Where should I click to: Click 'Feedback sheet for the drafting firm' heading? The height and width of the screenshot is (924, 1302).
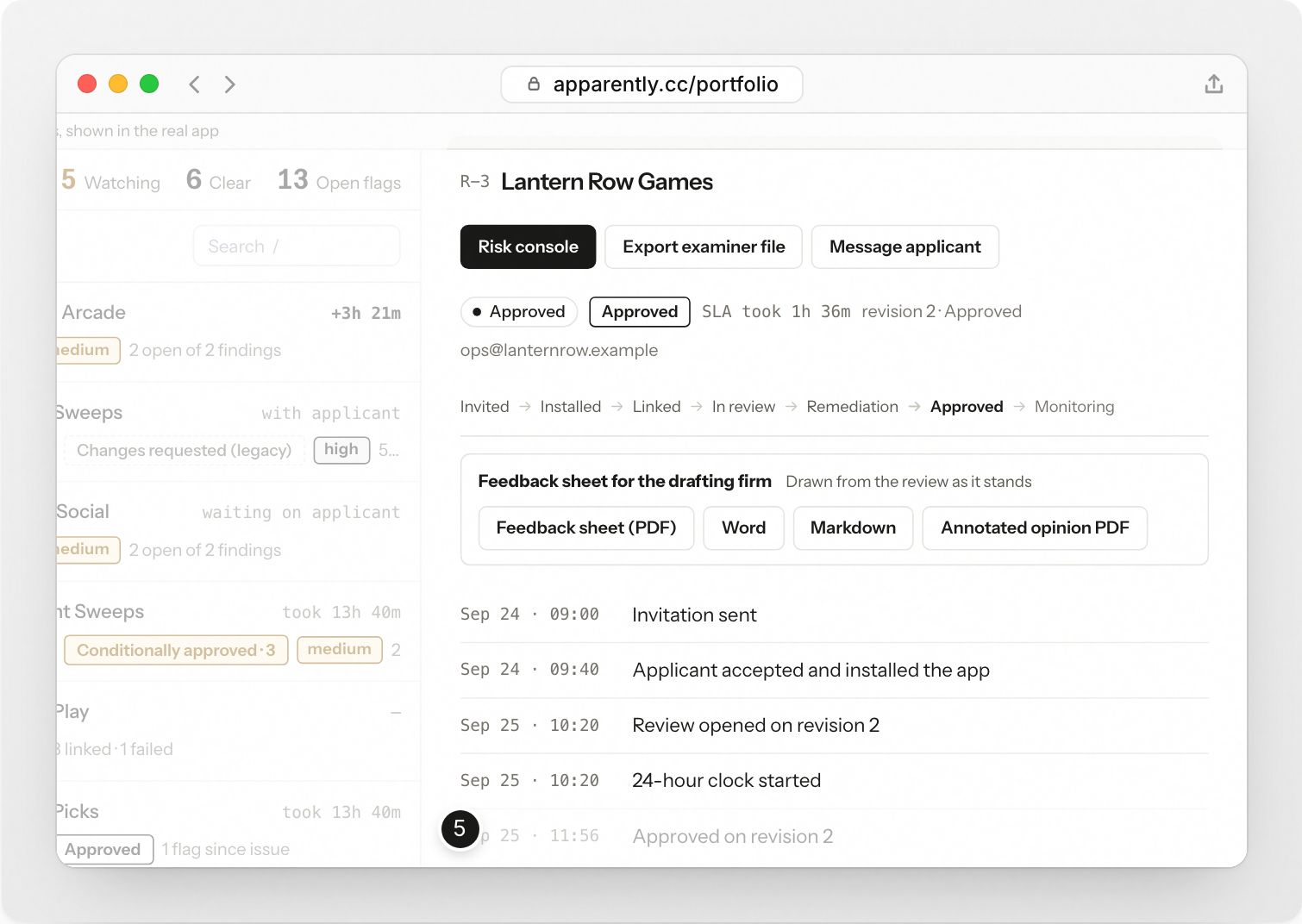625,481
